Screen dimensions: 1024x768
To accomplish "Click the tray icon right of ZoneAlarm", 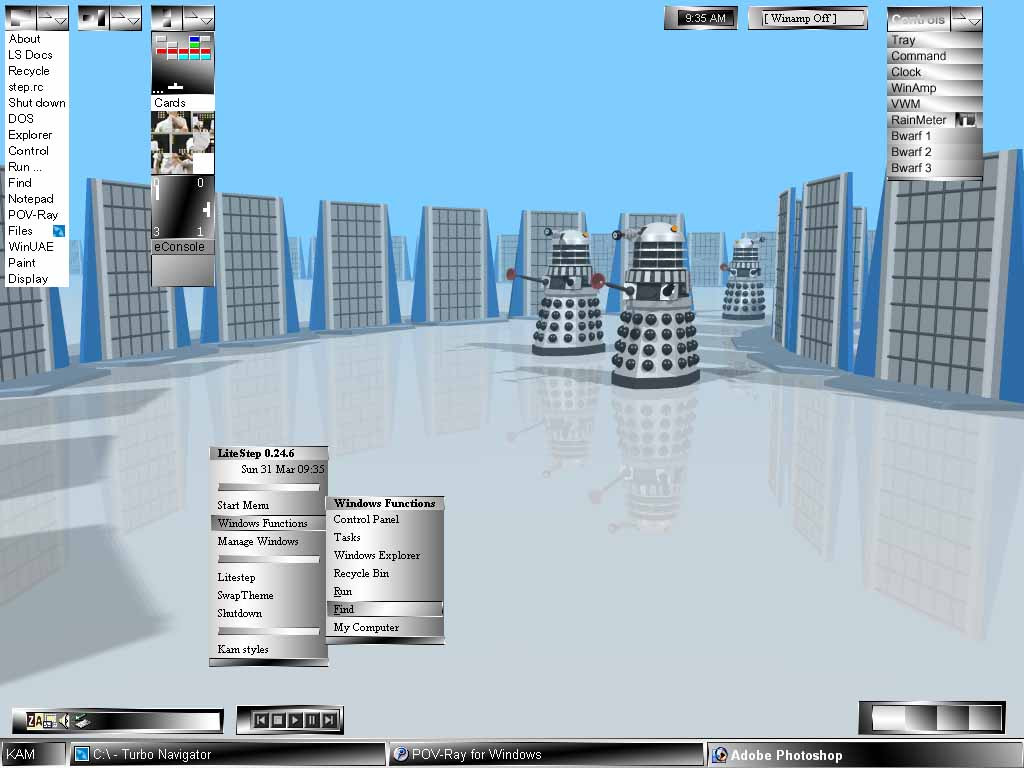I will [x=50, y=721].
